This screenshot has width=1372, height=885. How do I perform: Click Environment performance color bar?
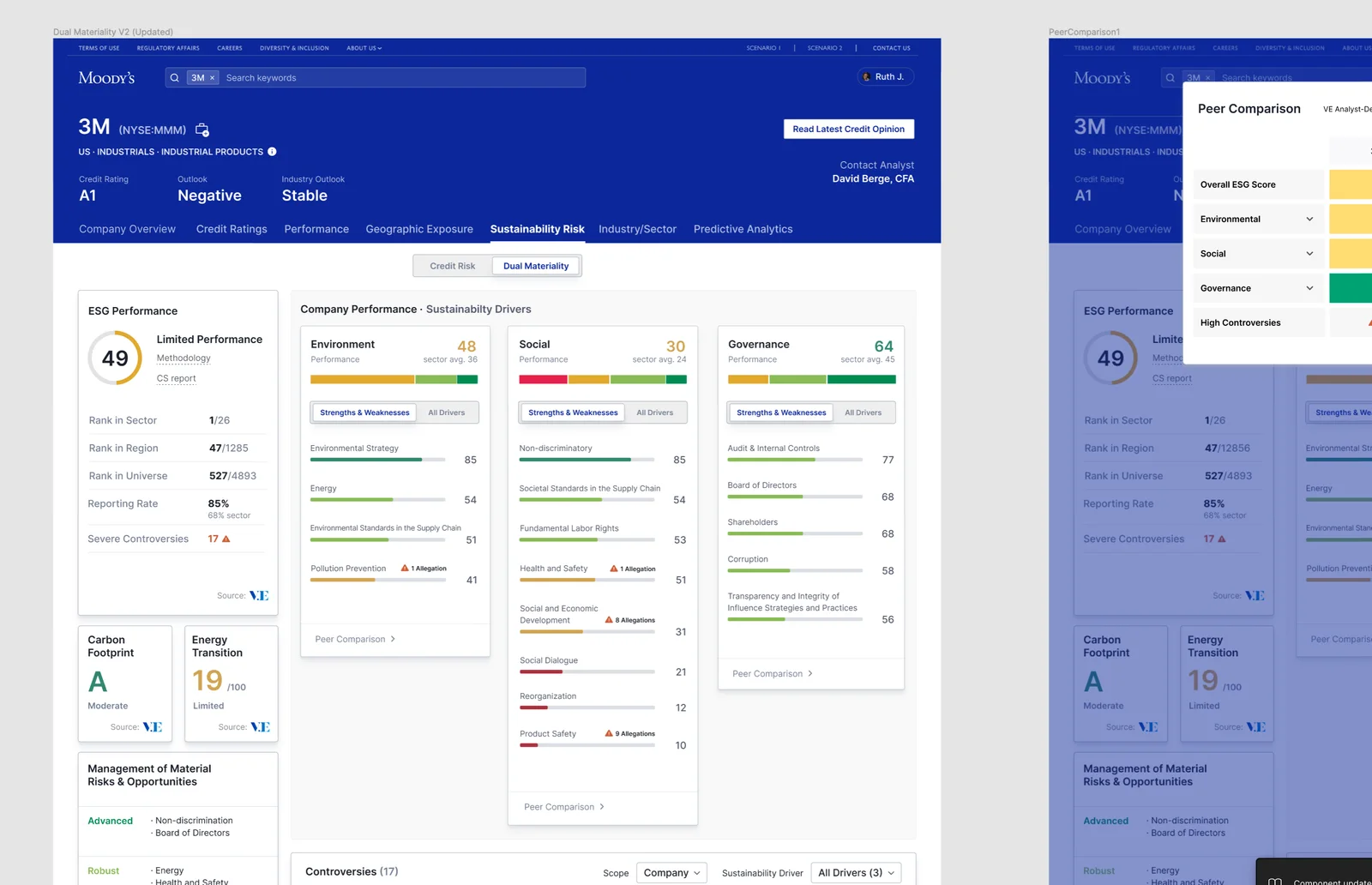pos(394,379)
